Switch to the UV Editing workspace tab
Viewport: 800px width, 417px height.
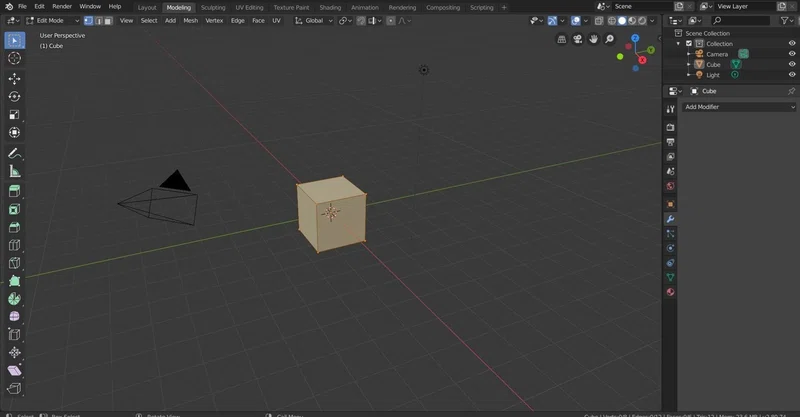click(x=249, y=8)
